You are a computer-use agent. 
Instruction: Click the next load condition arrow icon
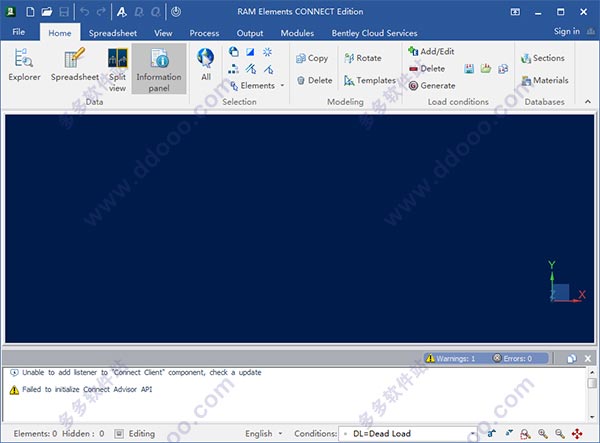[509, 433]
